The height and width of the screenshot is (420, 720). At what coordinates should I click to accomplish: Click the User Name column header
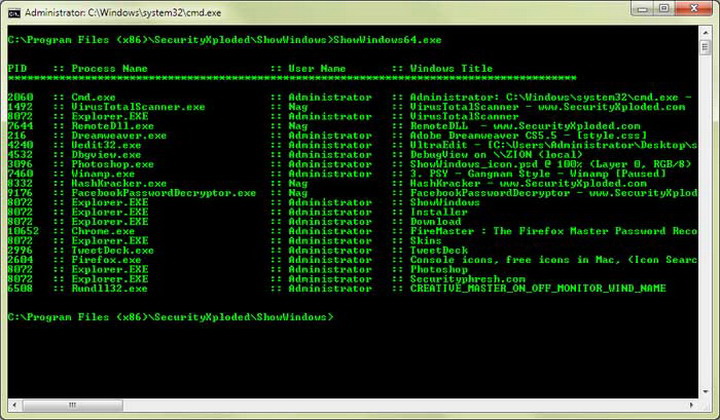click(x=317, y=68)
